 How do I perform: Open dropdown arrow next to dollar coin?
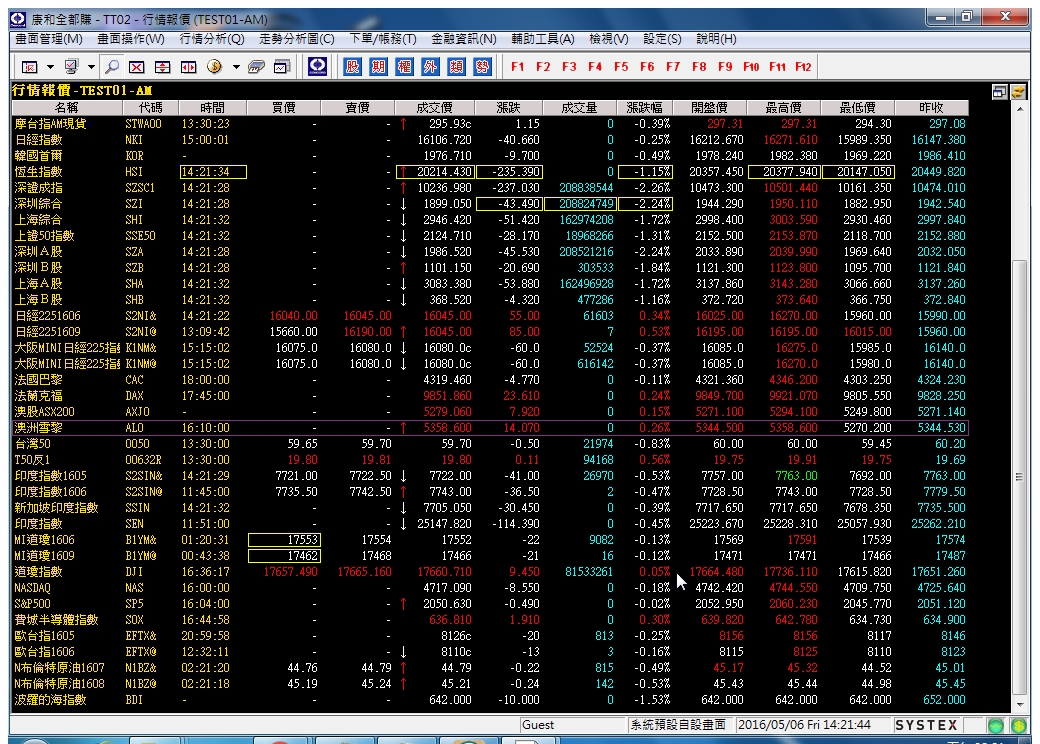click(x=235, y=67)
